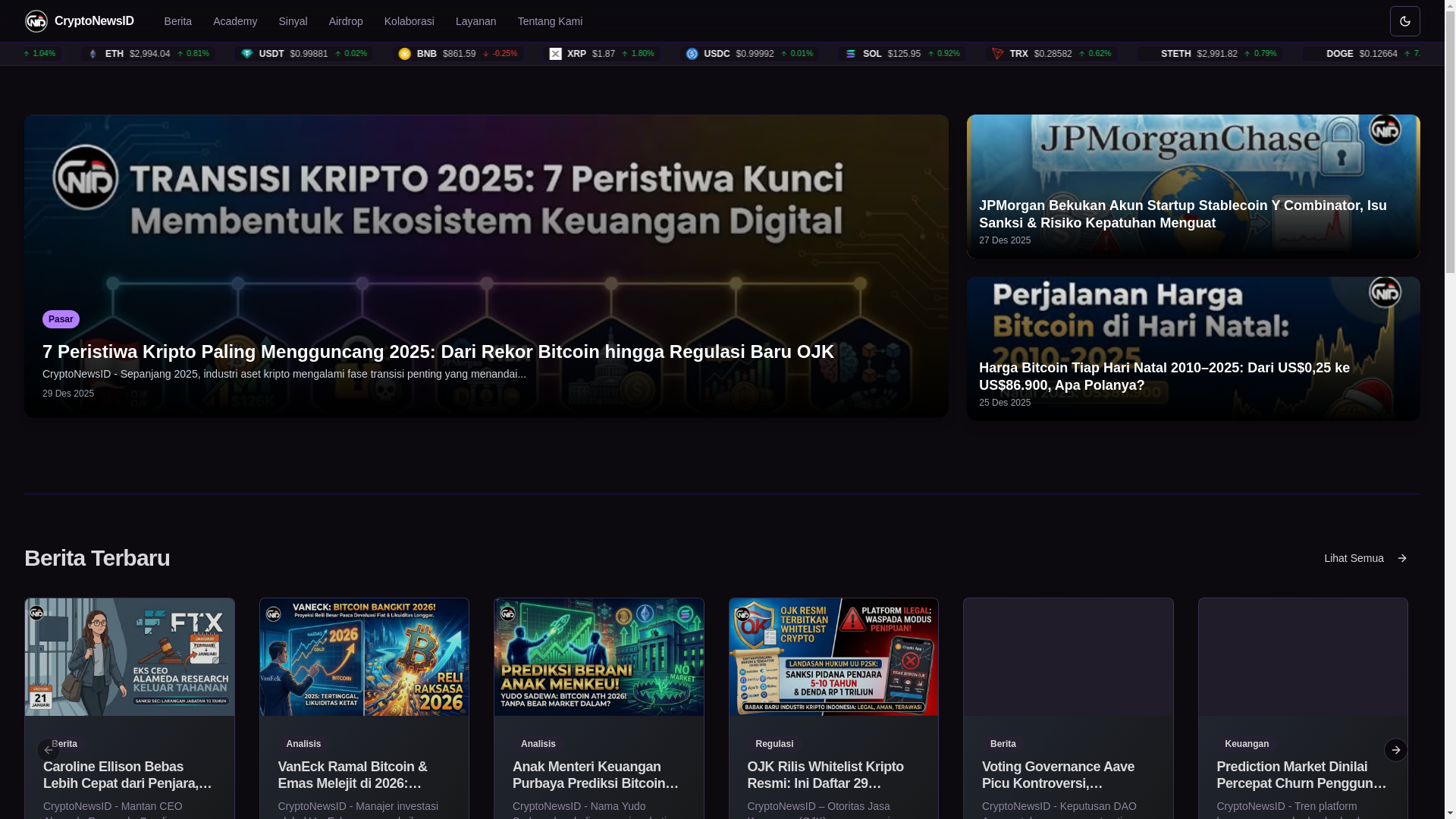Click the CryptoNewsID brand name

94,21
